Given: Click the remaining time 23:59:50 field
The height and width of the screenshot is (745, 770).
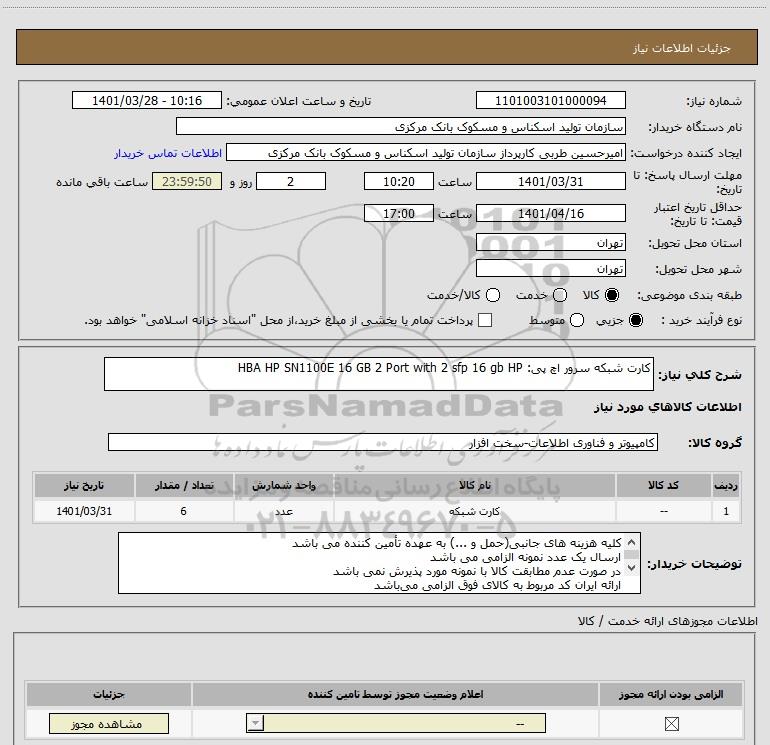Looking at the screenshot, I should [187, 182].
